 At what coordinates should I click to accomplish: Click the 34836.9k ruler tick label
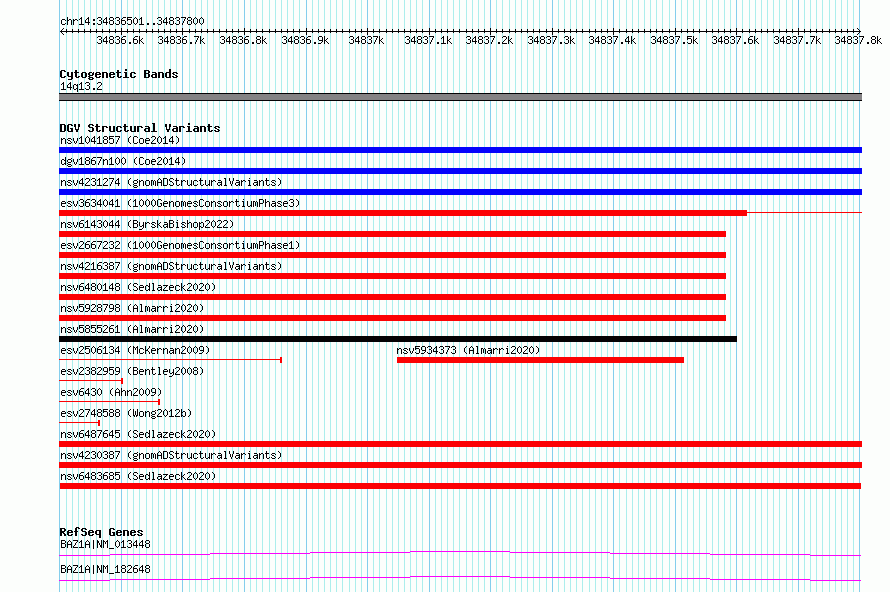click(305, 40)
